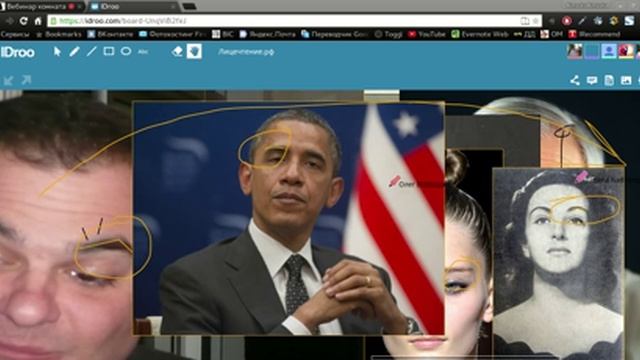The image size is (640, 360).
Task: Select the Abc text tool
Action: [x=143, y=52]
